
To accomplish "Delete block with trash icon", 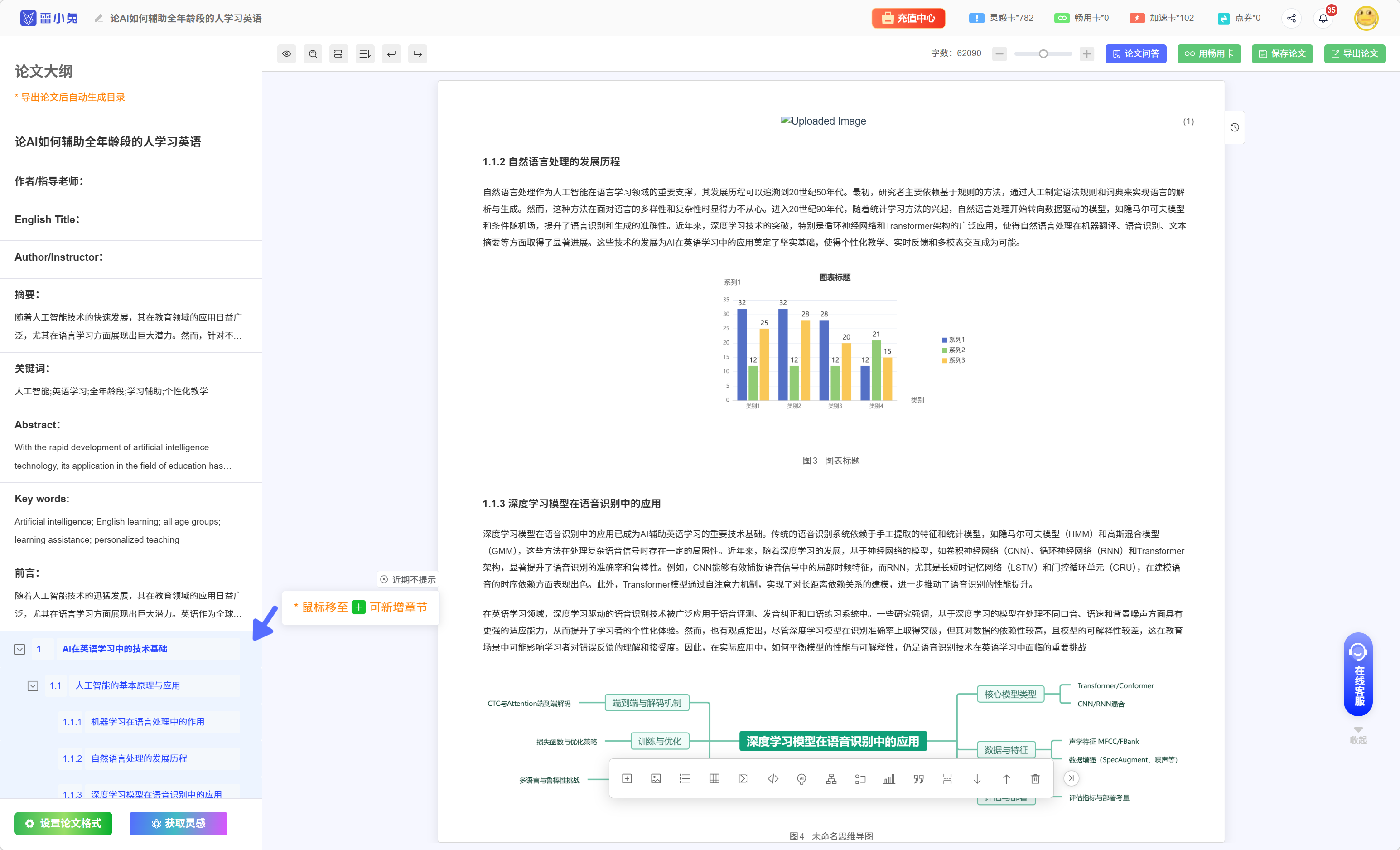I will pyautogui.click(x=1035, y=778).
